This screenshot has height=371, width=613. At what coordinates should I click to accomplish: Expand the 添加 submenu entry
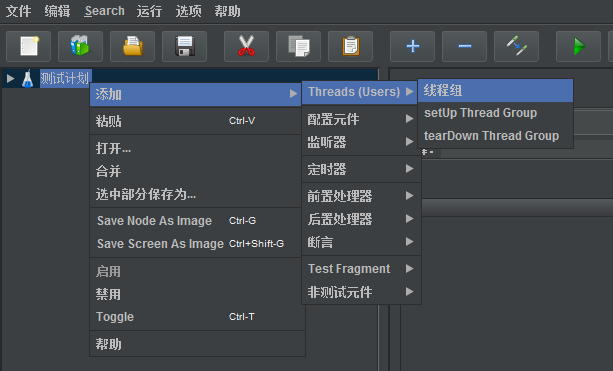[x=195, y=95]
